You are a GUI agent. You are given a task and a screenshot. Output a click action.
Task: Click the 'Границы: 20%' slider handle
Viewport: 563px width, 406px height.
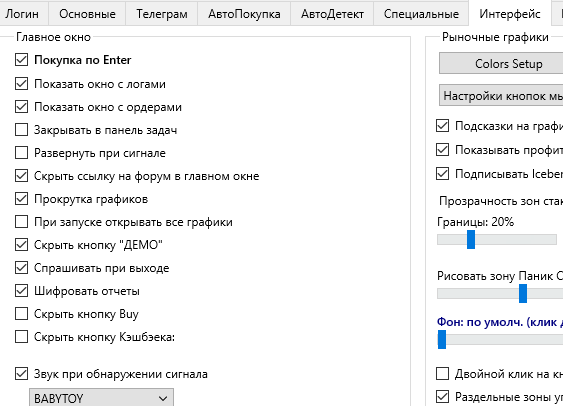(x=471, y=239)
